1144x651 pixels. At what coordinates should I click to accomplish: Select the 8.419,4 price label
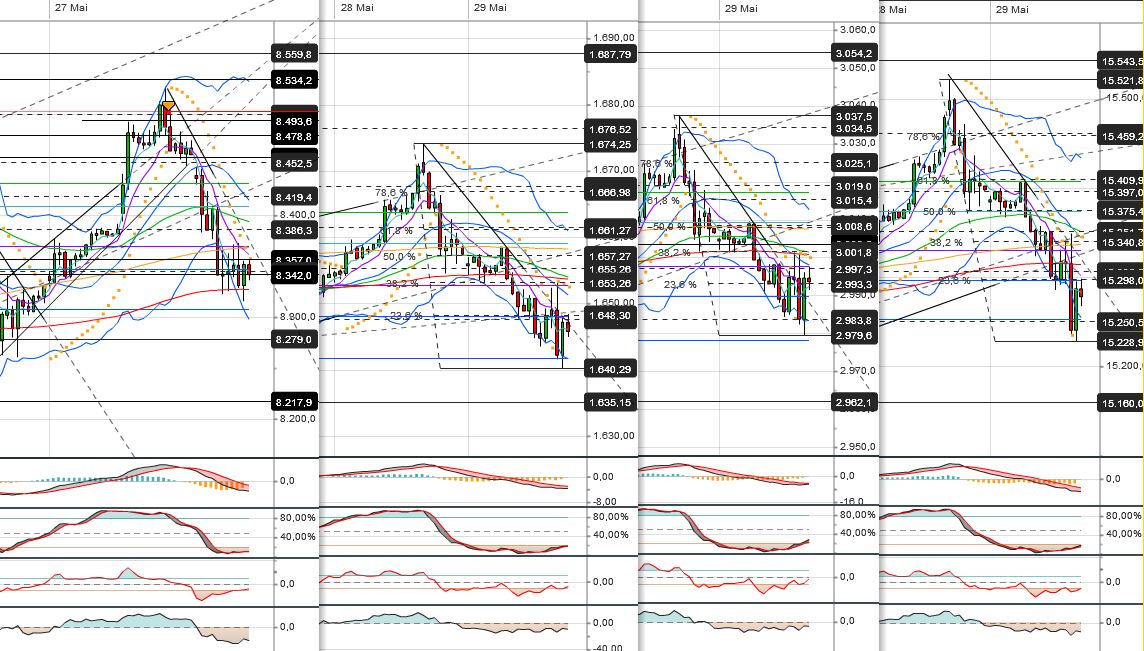(x=295, y=197)
